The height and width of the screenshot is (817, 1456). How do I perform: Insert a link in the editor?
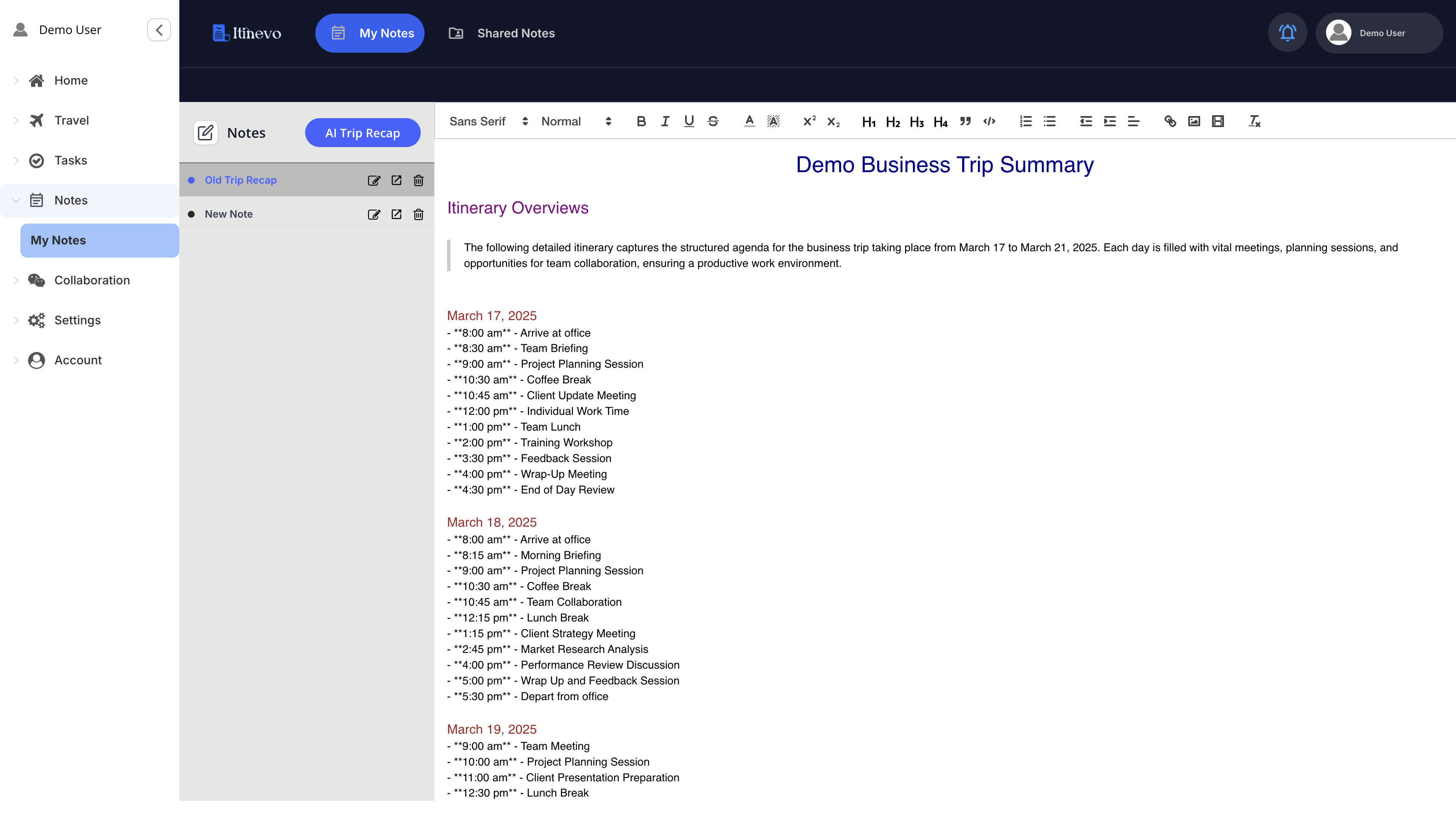tap(1170, 121)
